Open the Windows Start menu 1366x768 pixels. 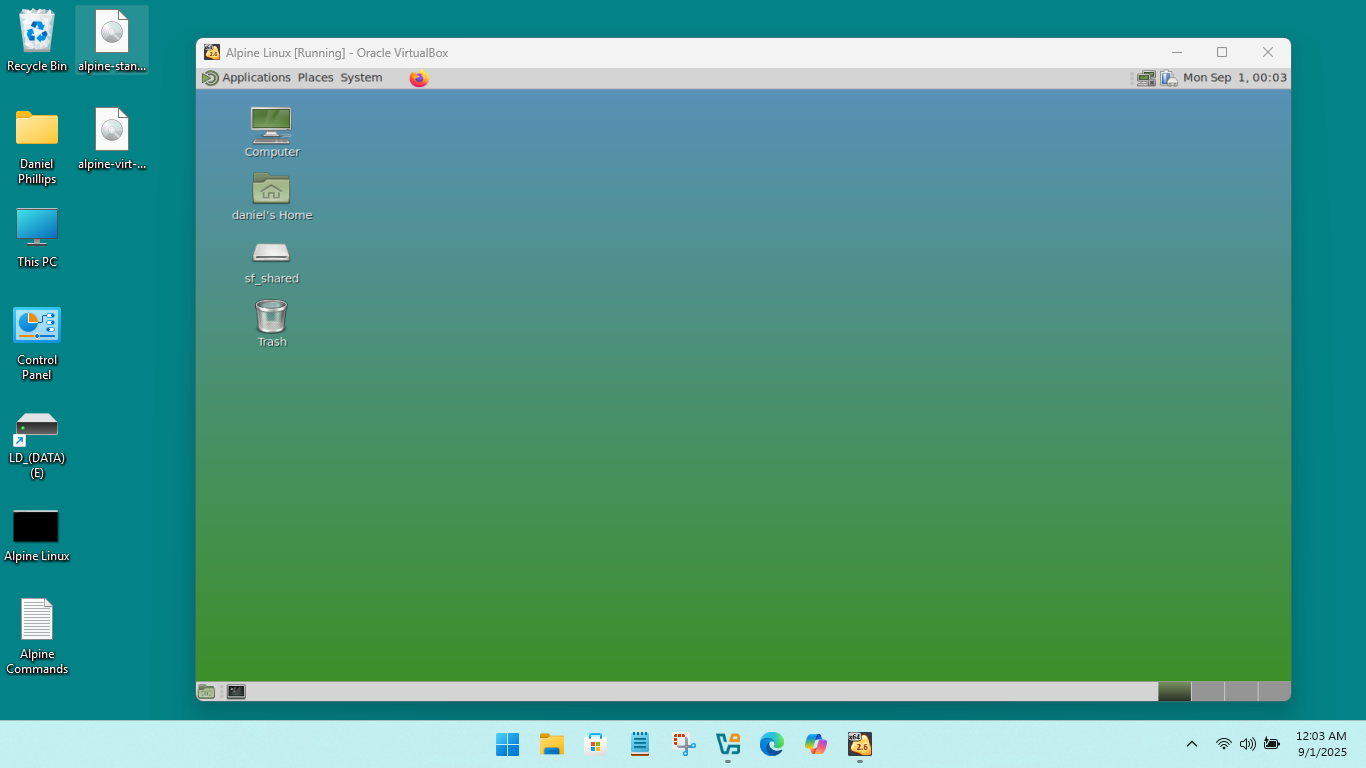coord(508,744)
